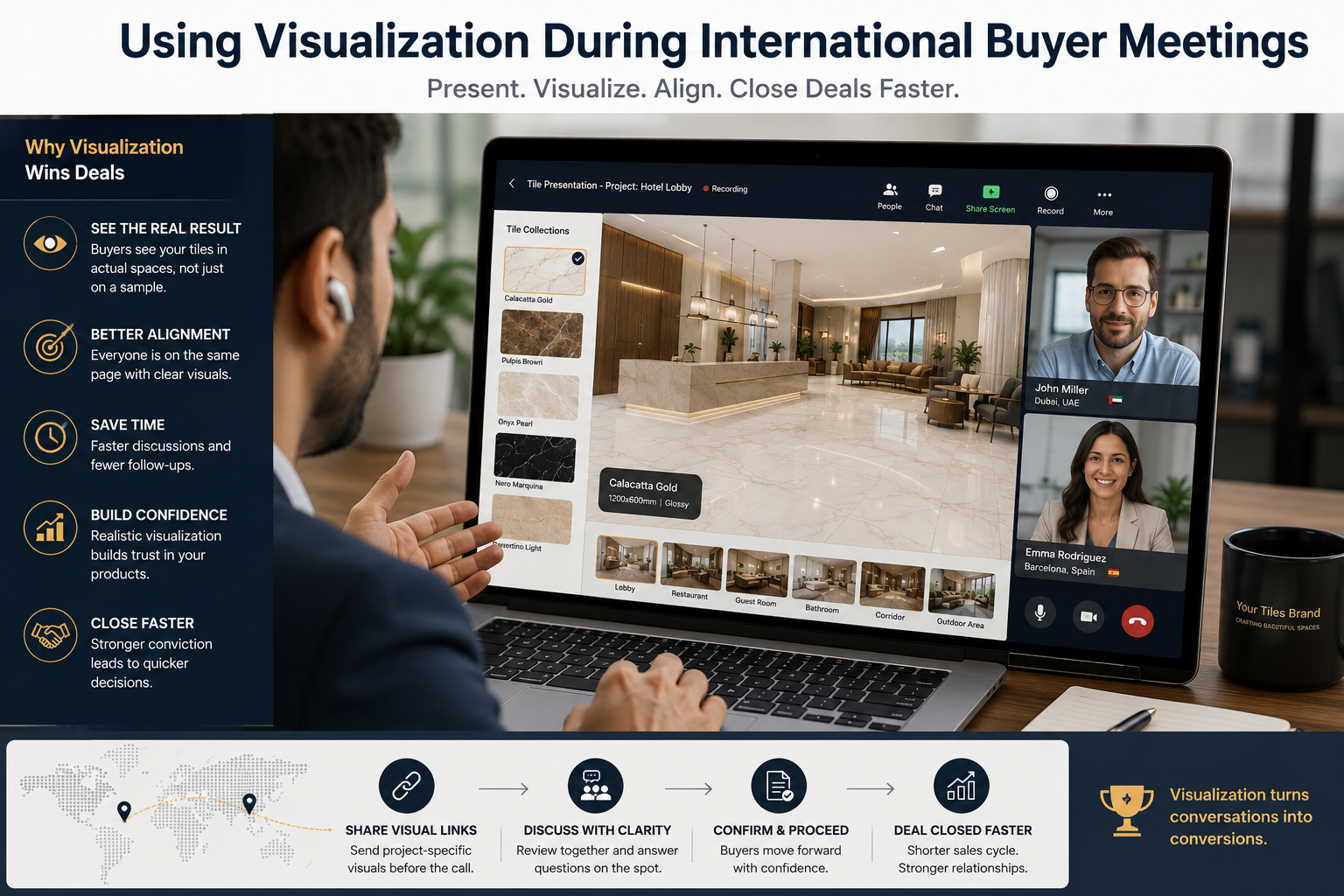Click the green Share Screen button
Screen dimensions: 1344x896
pos(990,199)
